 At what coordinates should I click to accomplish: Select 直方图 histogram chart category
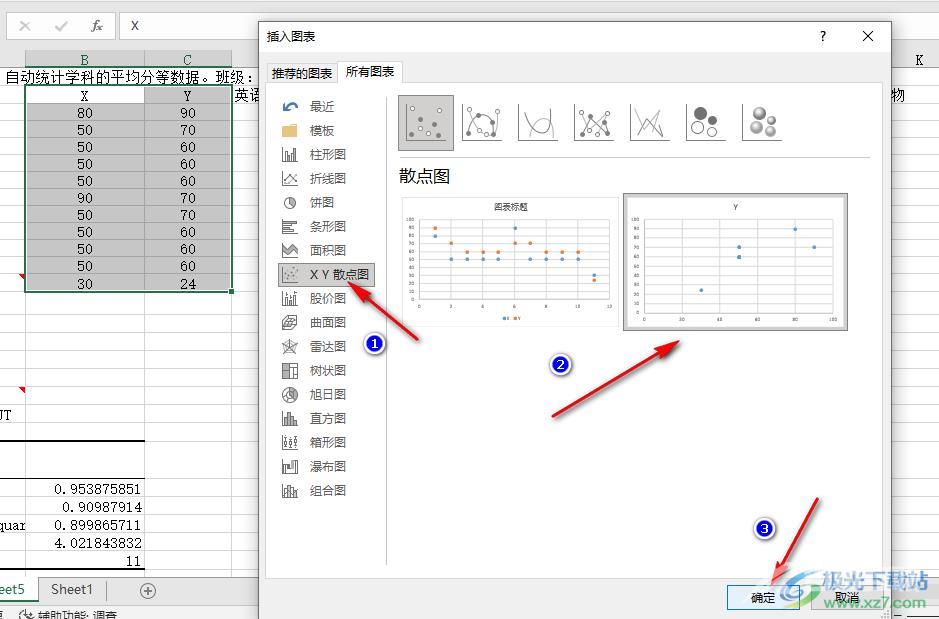[x=327, y=418]
